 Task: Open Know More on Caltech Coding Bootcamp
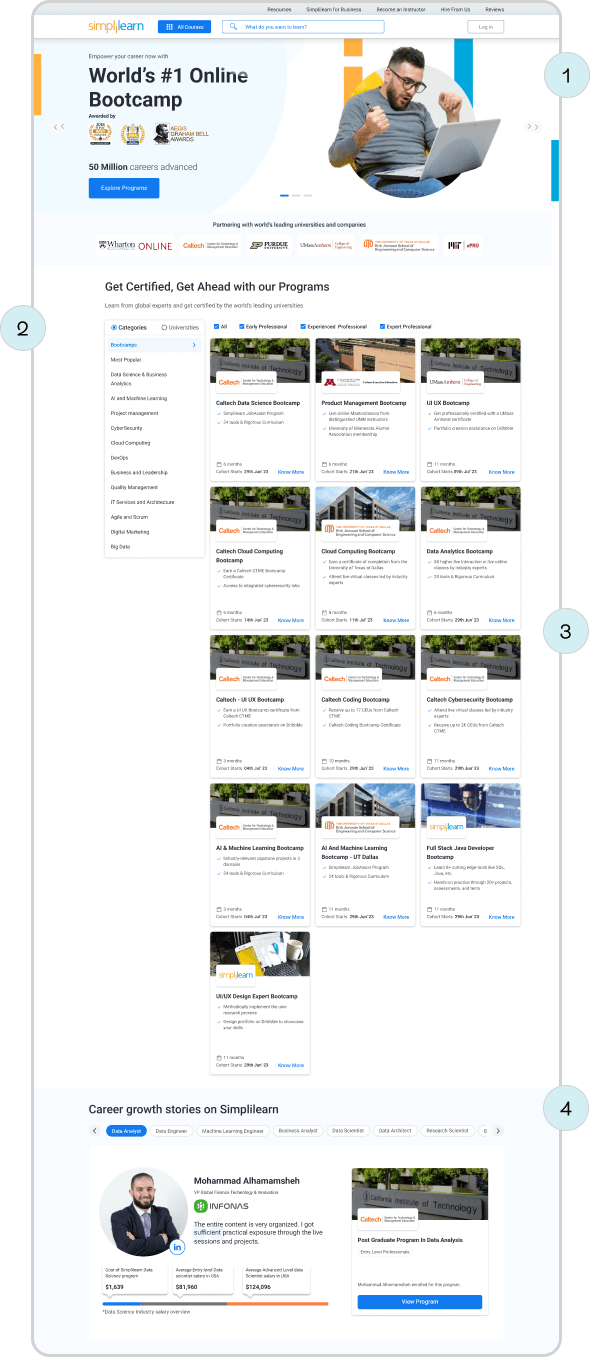pyautogui.click(x=396, y=769)
